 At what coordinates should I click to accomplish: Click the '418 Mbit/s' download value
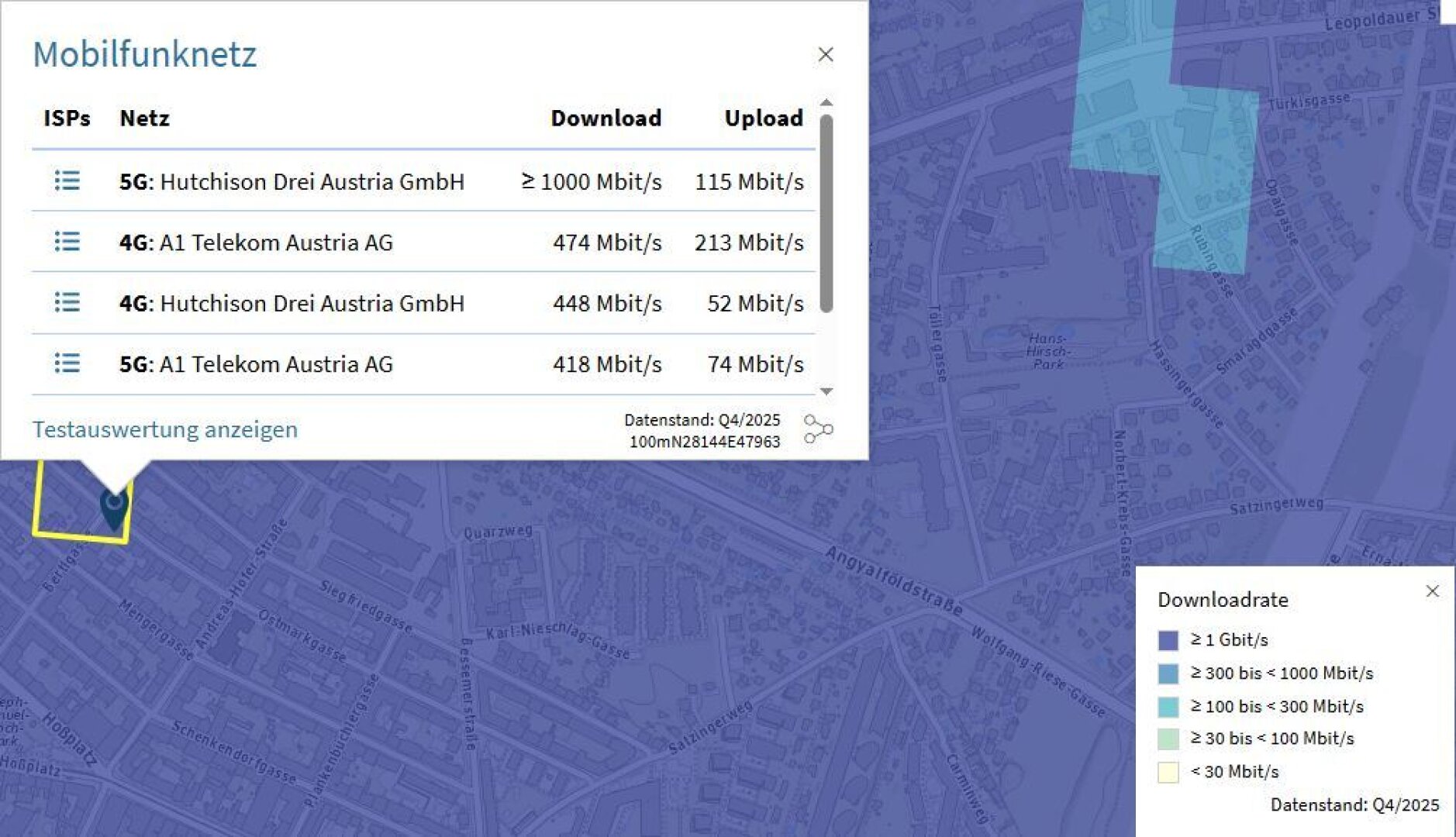click(x=607, y=363)
